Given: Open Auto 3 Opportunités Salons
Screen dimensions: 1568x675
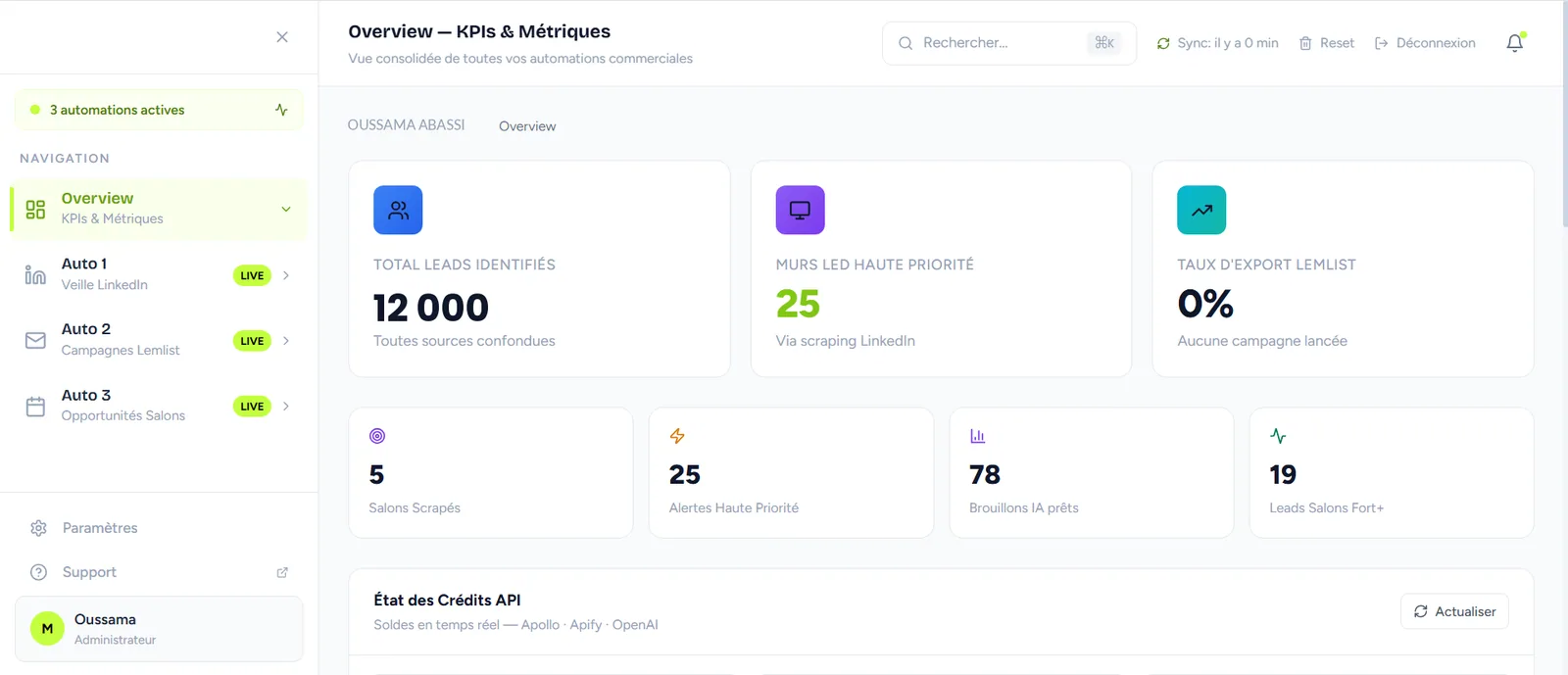Looking at the screenshot, I should [x=159, y=406].
